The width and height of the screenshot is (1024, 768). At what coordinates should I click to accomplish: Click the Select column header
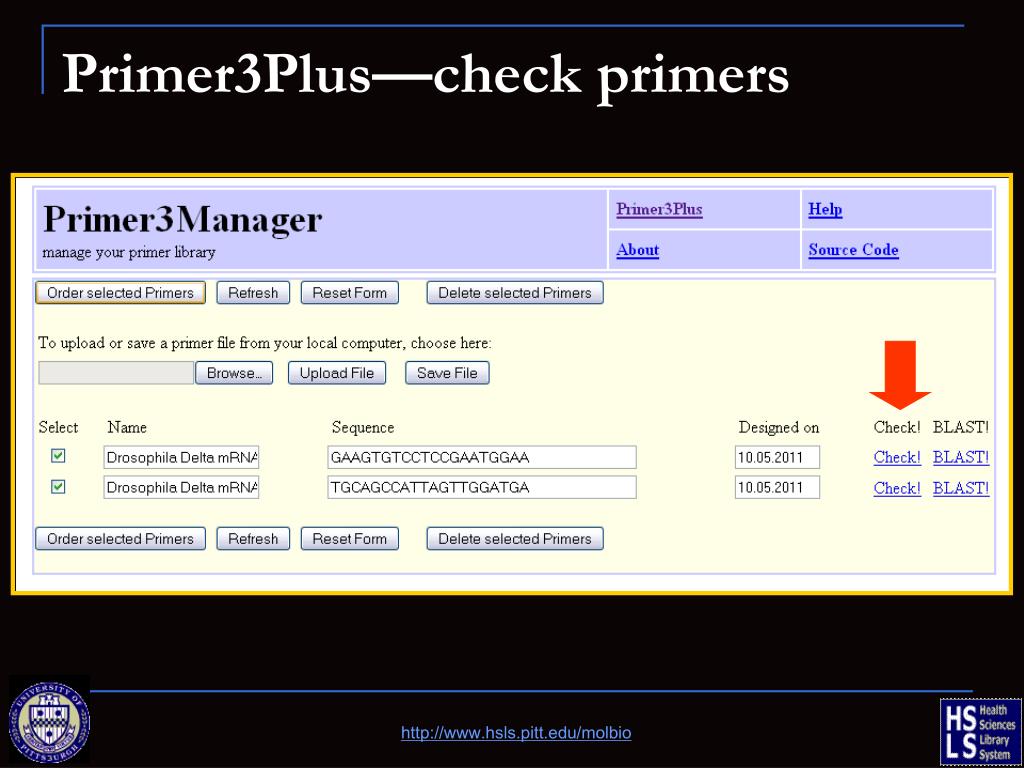tap(58, 428)
